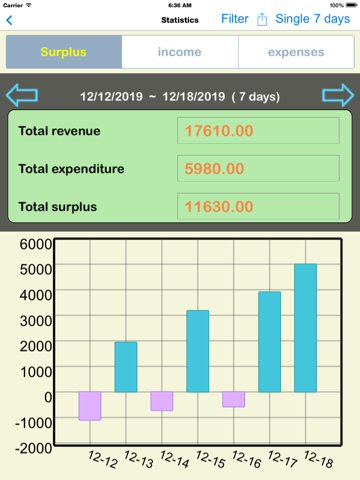Tap the 12-12 purple deficit bar
The image size is (360, 480).
point(90,406)
